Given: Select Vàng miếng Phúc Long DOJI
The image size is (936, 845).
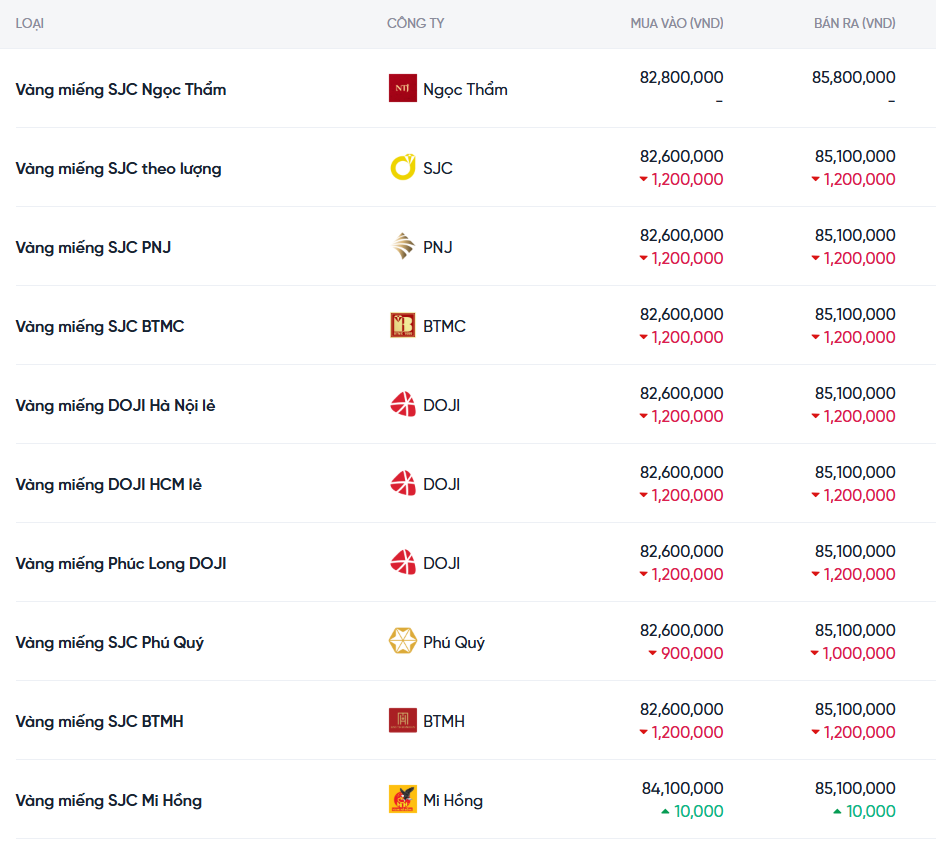Looking at the screenshot, I should [121, 564].
